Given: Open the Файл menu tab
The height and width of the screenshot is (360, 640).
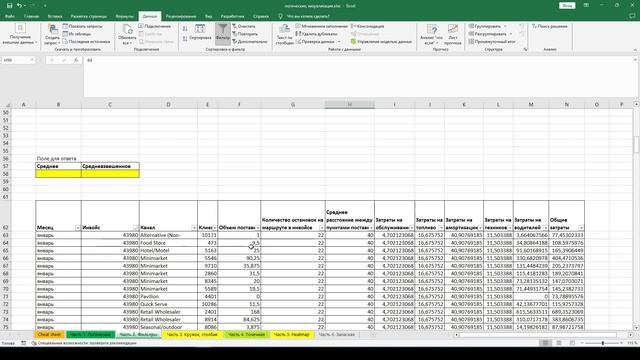Looking at the screenshot, I should coord(9,16).
